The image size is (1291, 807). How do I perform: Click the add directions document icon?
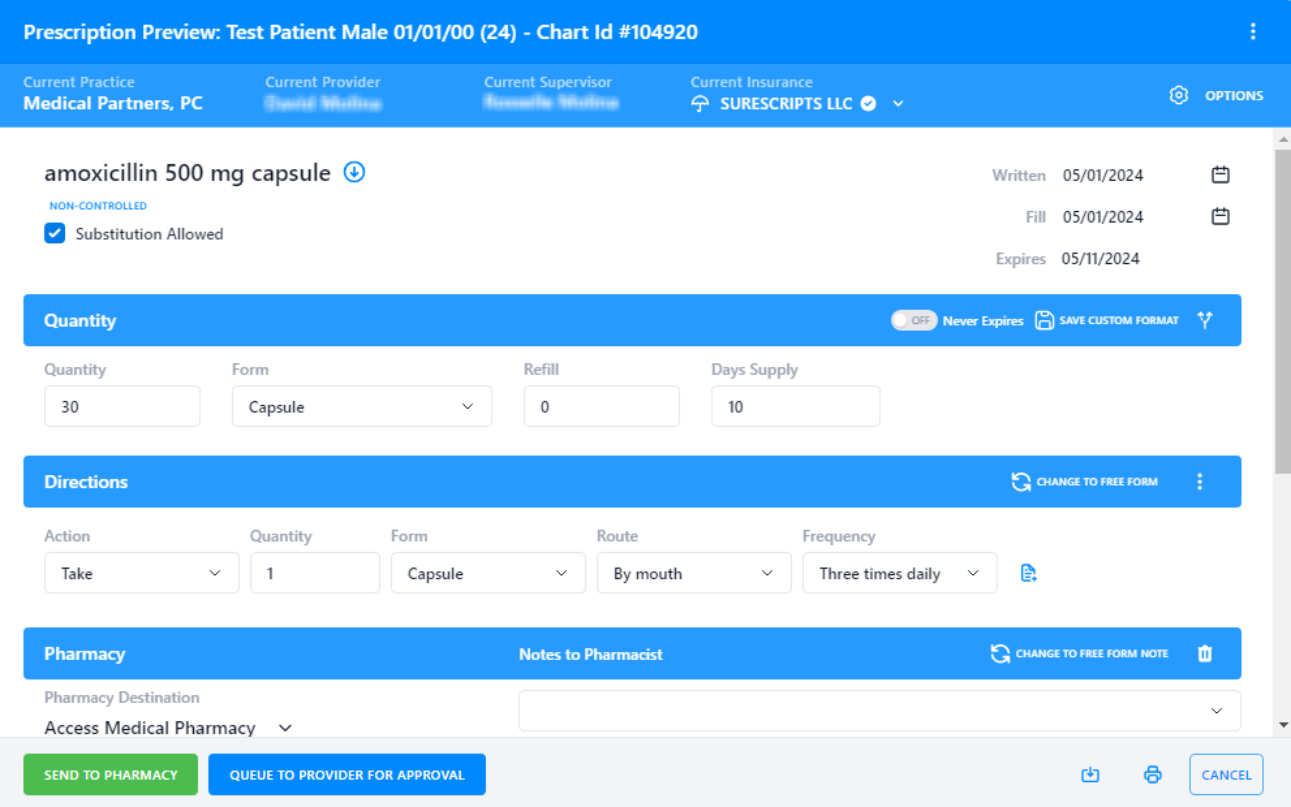pos(1028,573)
